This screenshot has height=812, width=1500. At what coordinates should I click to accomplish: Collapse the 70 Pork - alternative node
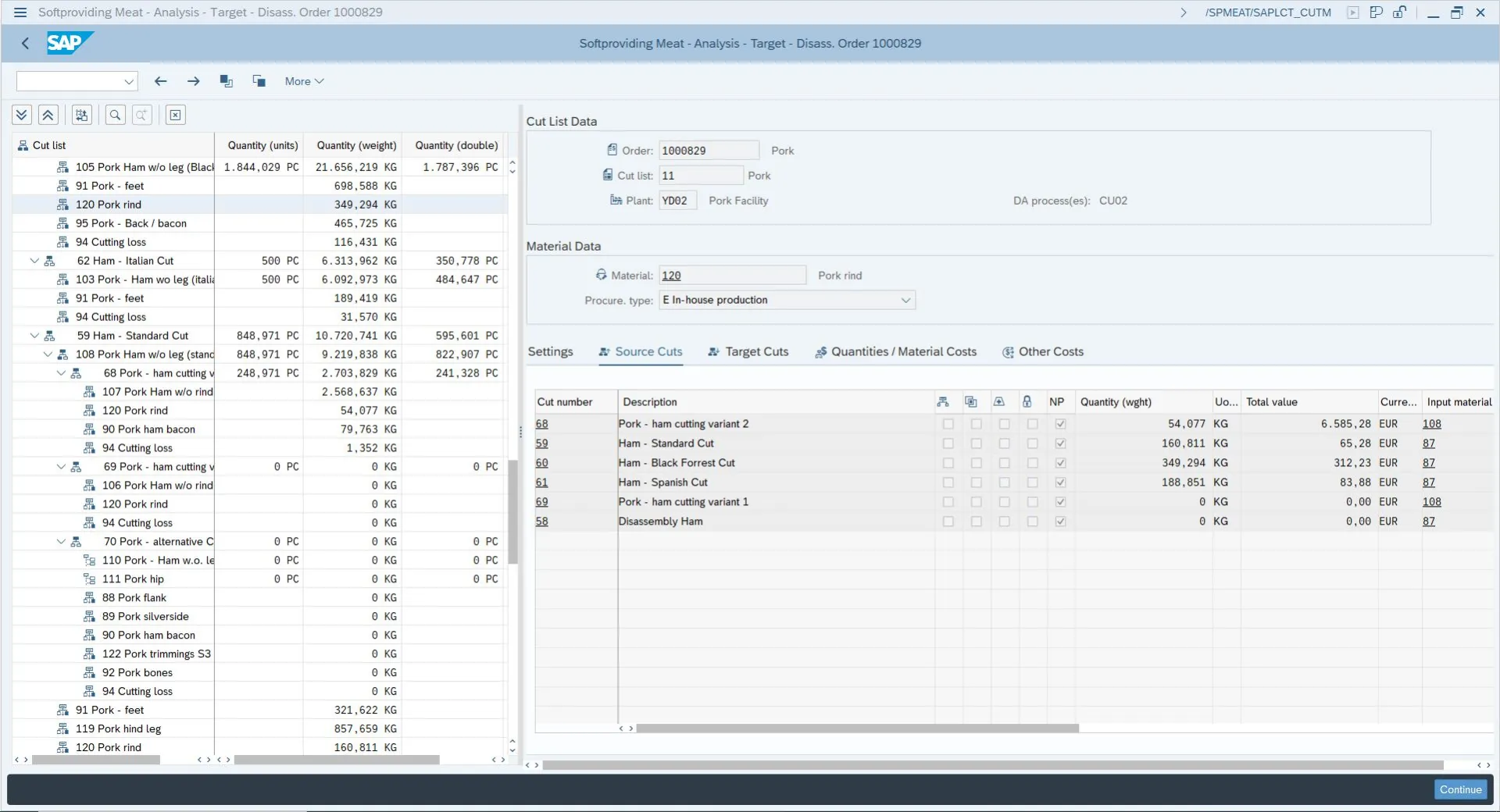61,542
